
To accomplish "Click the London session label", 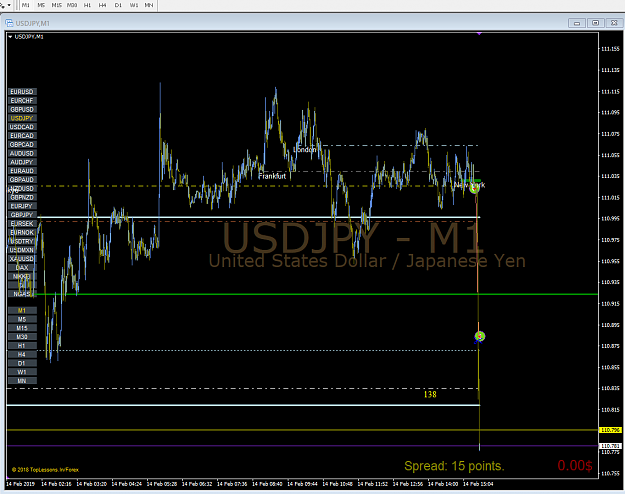I will pos(305,150).
